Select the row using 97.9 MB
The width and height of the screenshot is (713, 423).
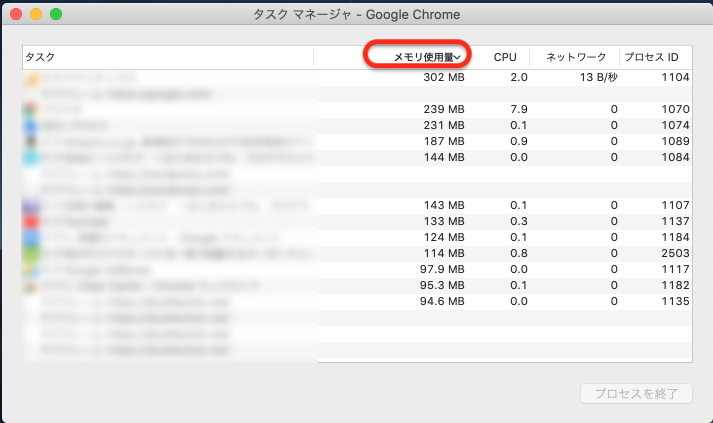click(357, 269)
